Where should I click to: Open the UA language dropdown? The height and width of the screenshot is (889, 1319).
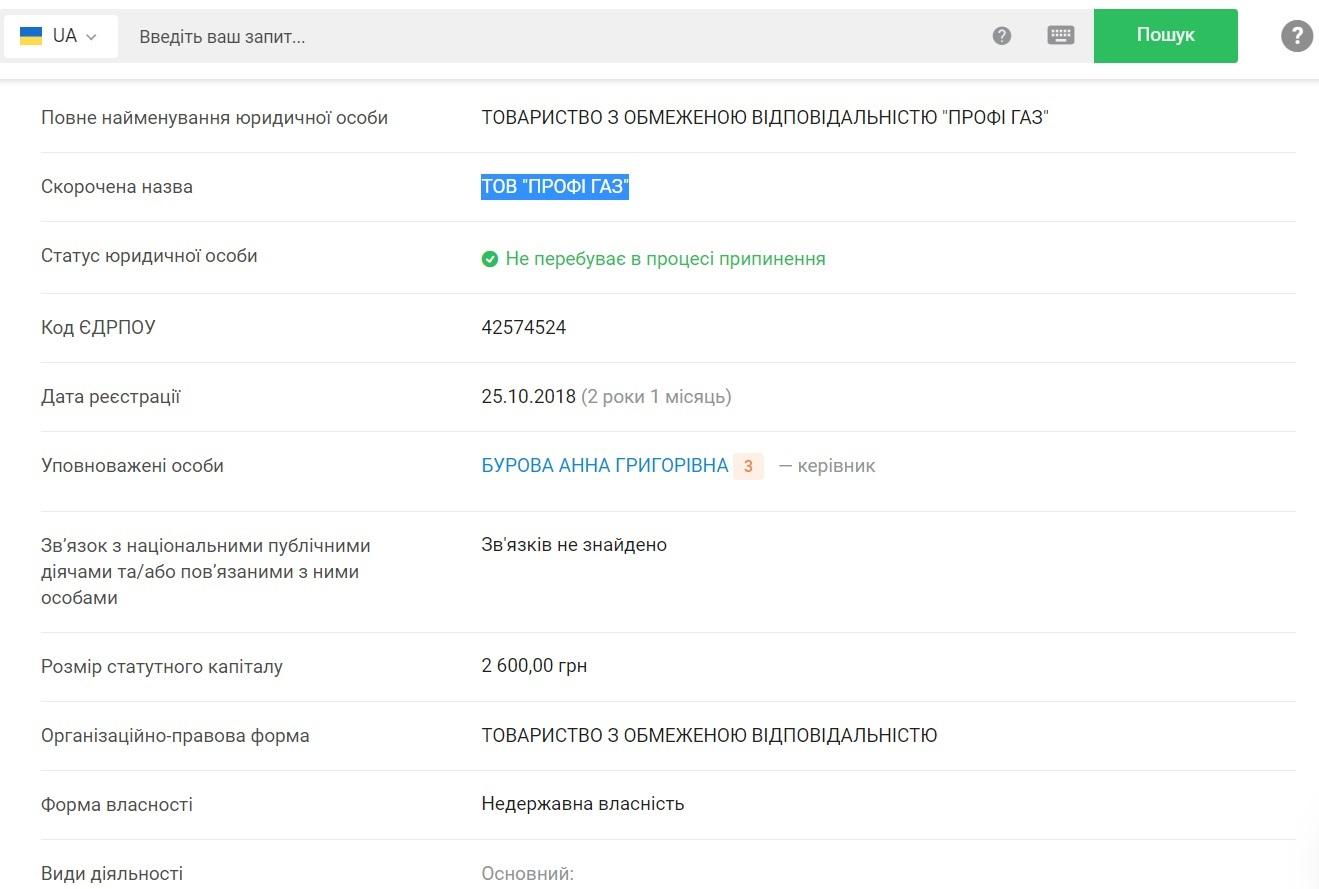(x=60, y=36)
